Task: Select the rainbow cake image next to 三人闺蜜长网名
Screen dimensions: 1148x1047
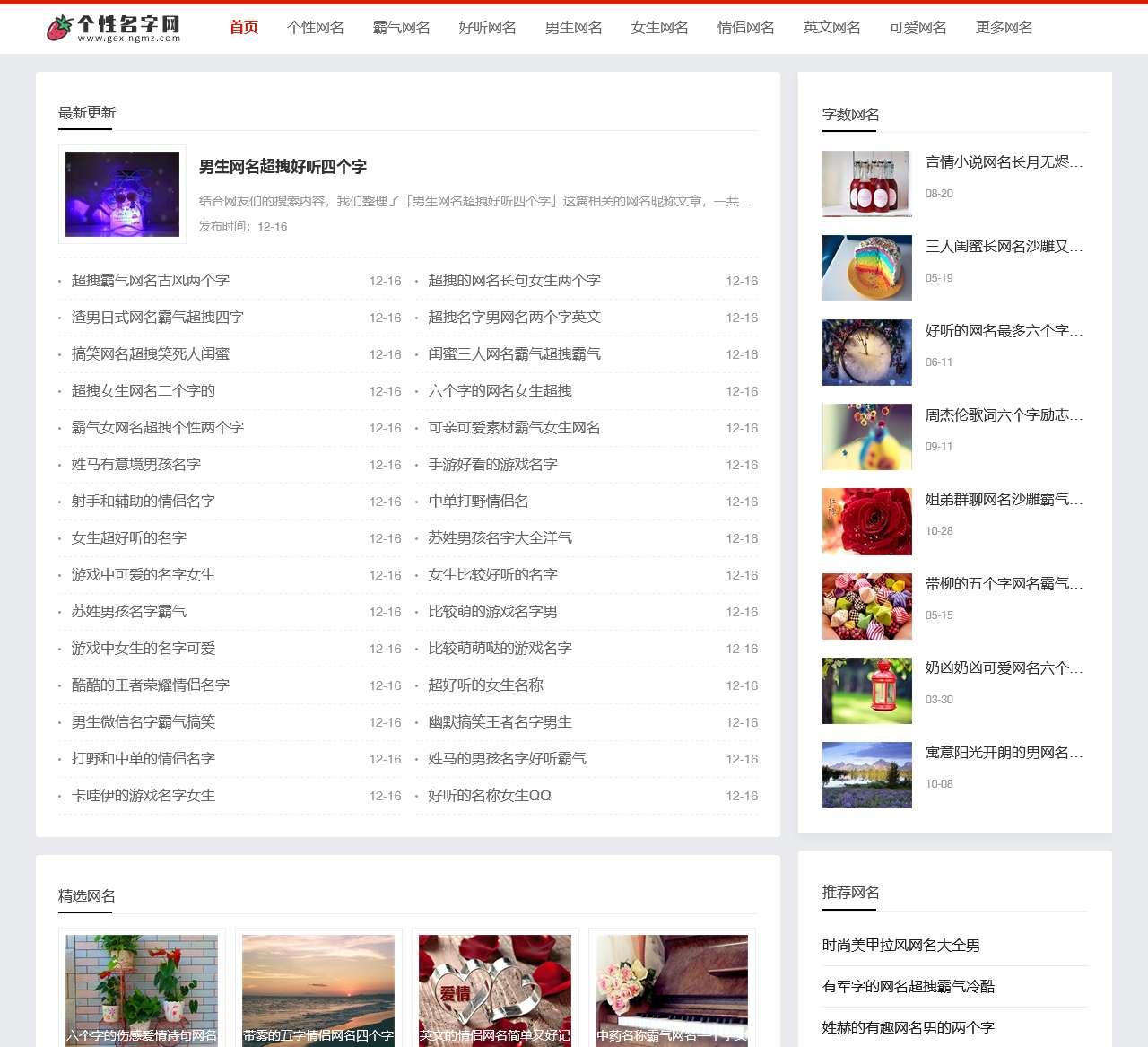Action: tap(866, 267)
